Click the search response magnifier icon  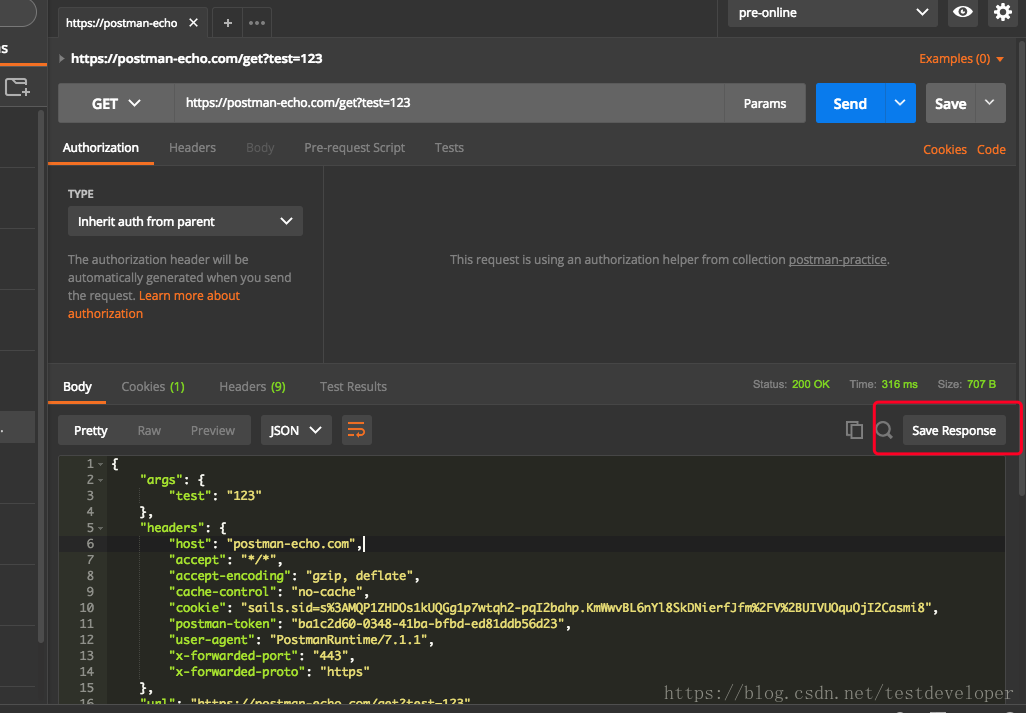(x=884, y=430)
